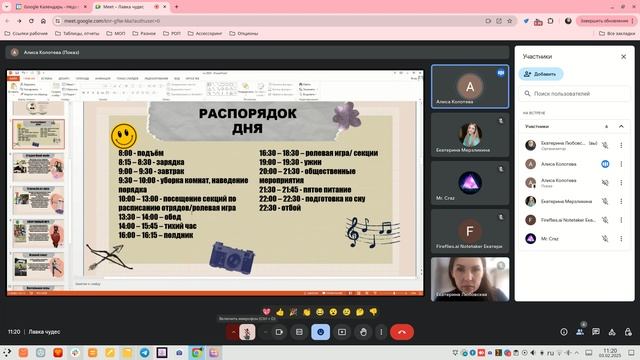Toggle the participants panel icon
640x360 pixels.
(580, 332)
